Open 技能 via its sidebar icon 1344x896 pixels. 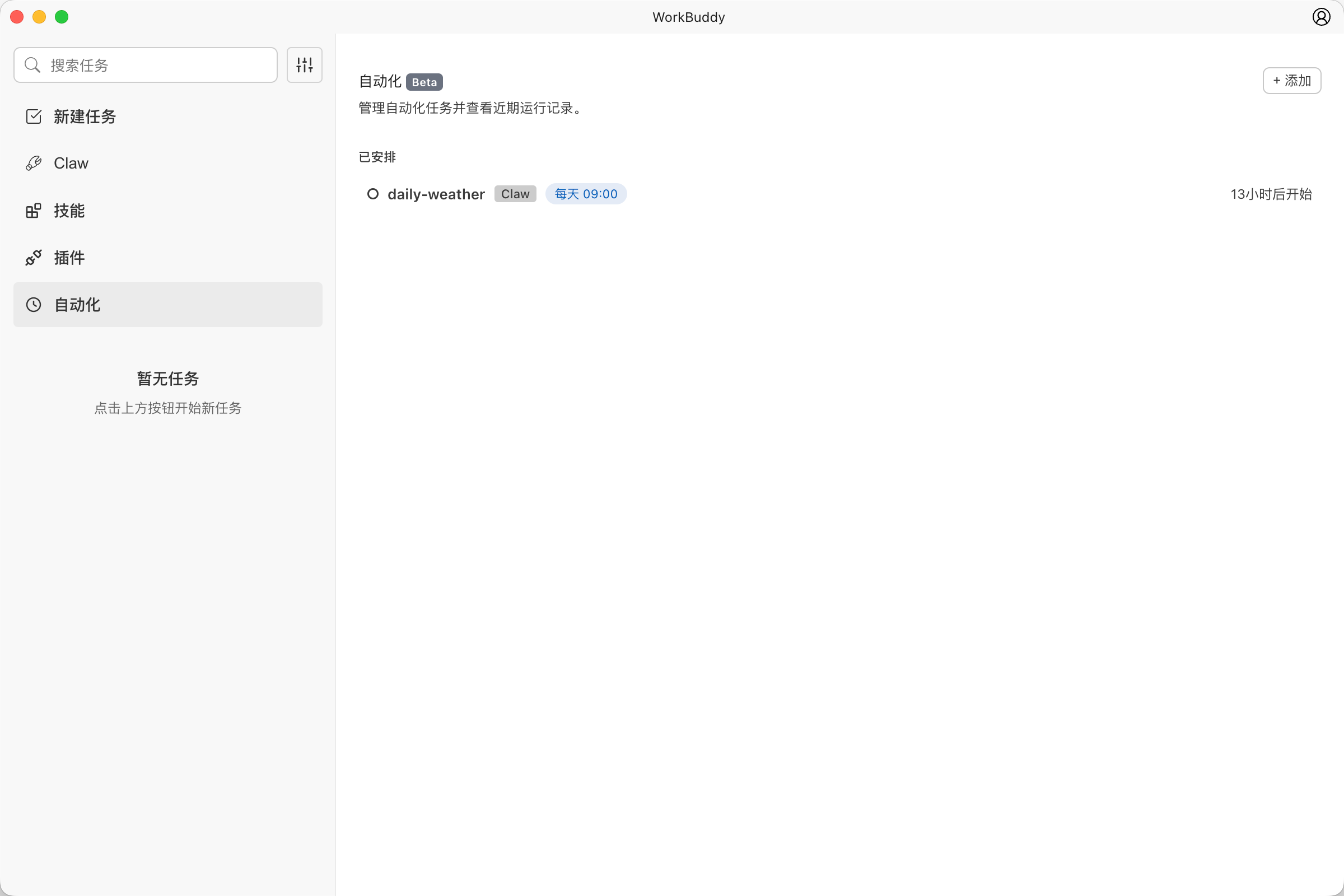coord(33,211)
